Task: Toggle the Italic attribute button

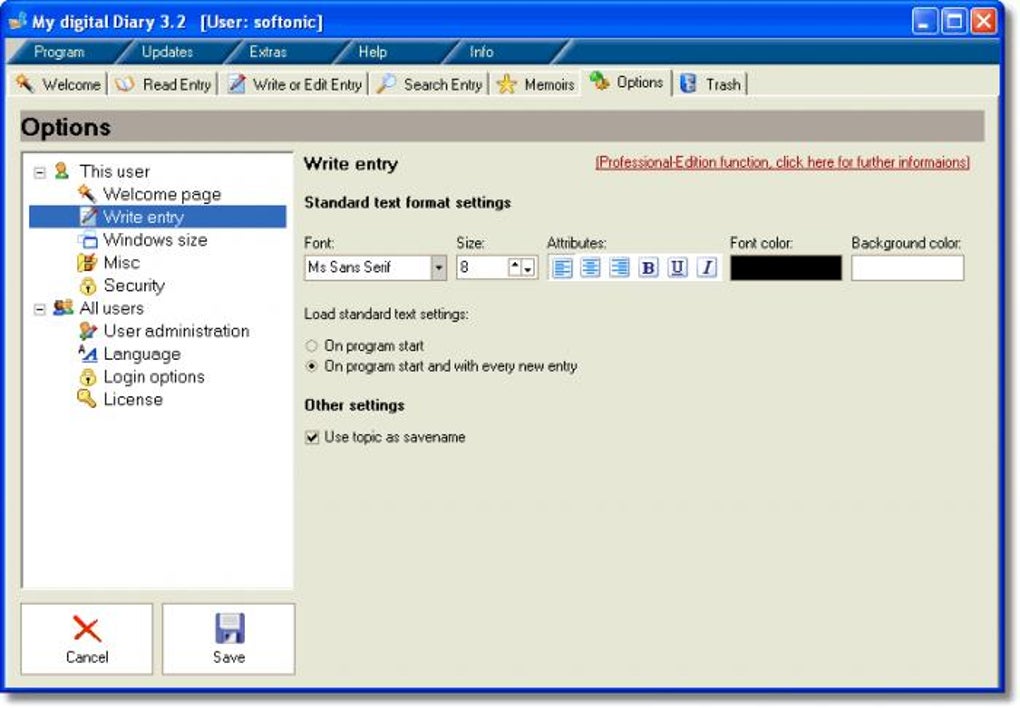Action: point(706,267)
